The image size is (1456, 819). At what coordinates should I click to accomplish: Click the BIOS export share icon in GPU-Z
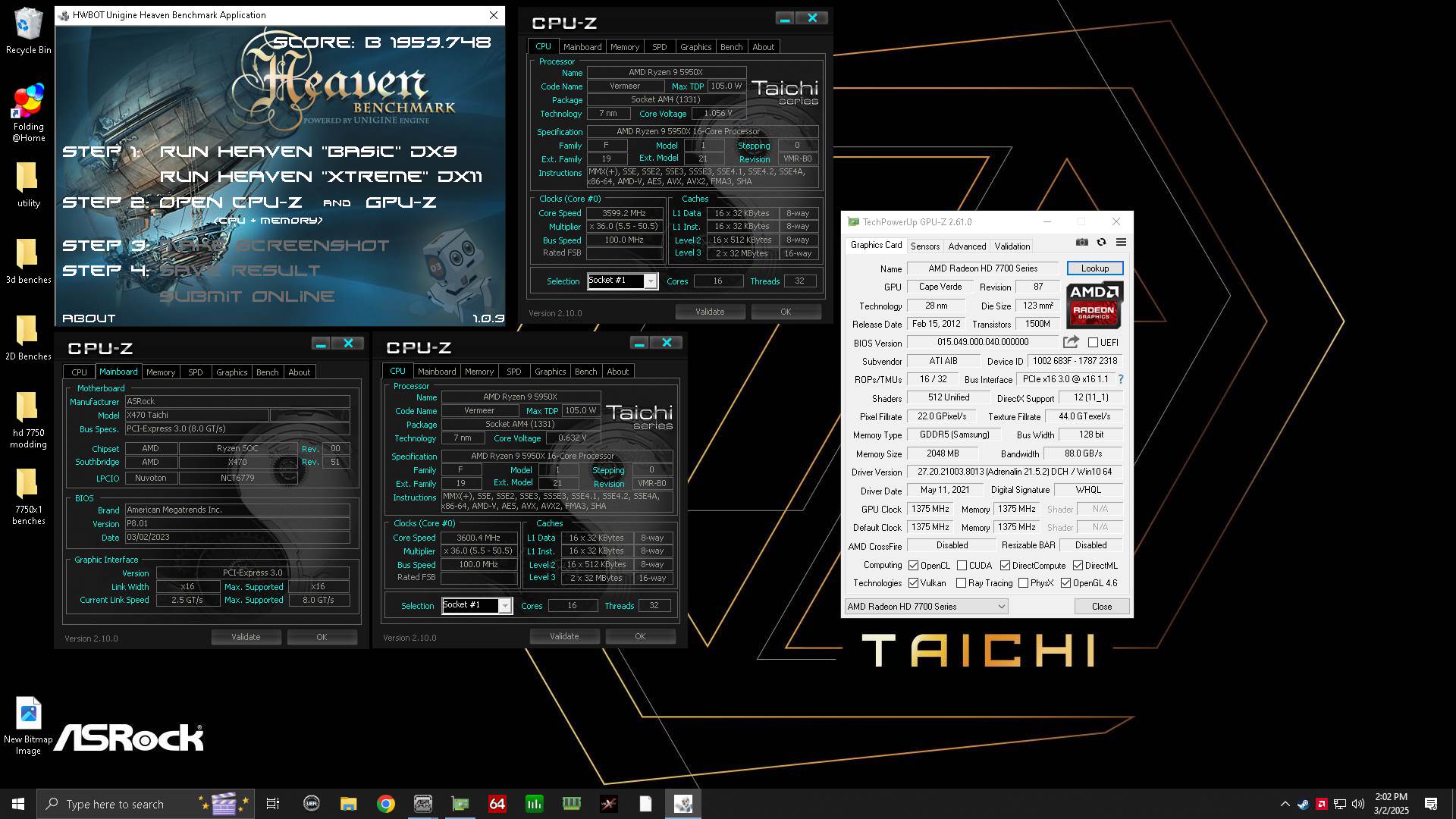[1071, 343]
